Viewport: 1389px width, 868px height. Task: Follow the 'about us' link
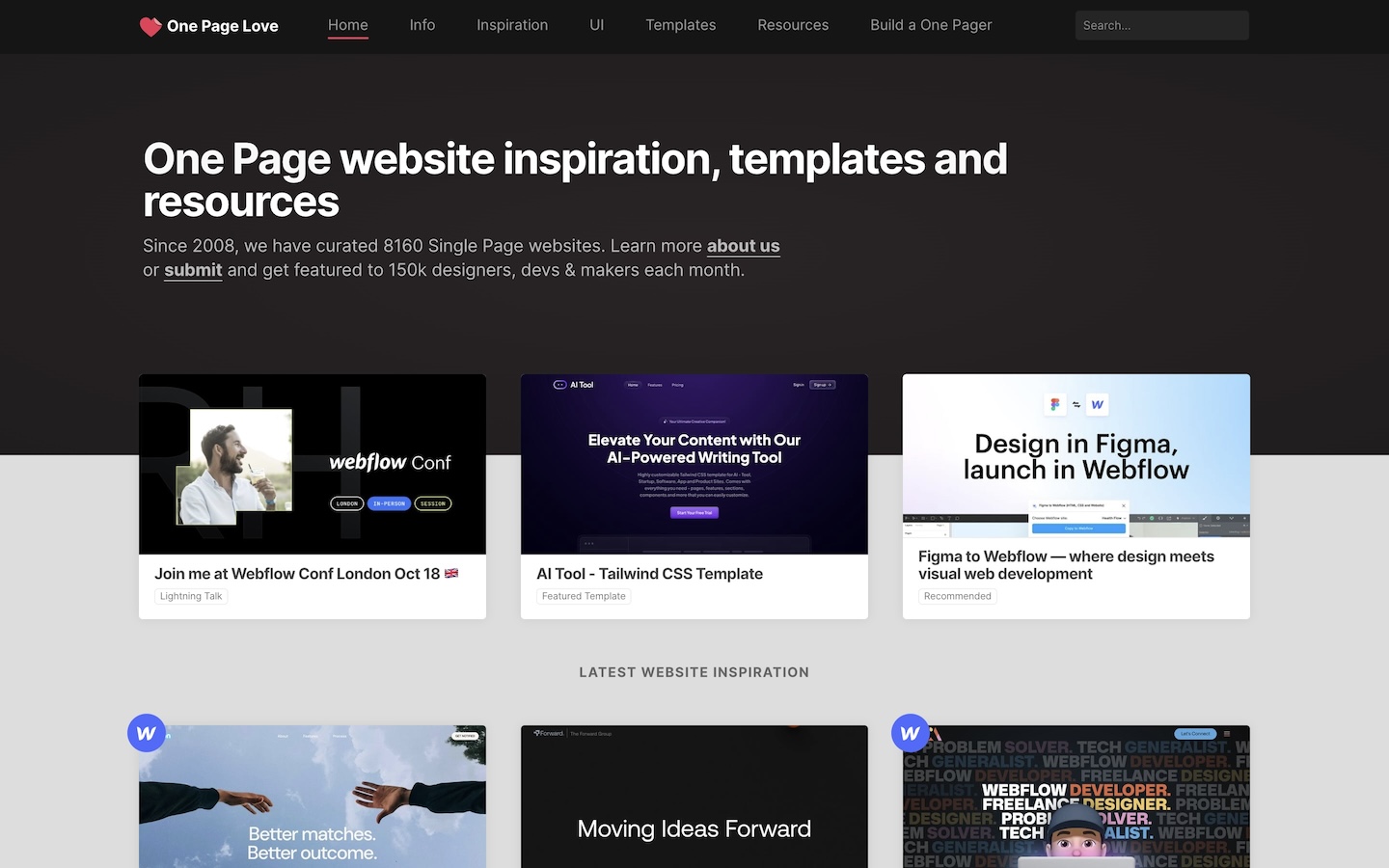[743, 246]
